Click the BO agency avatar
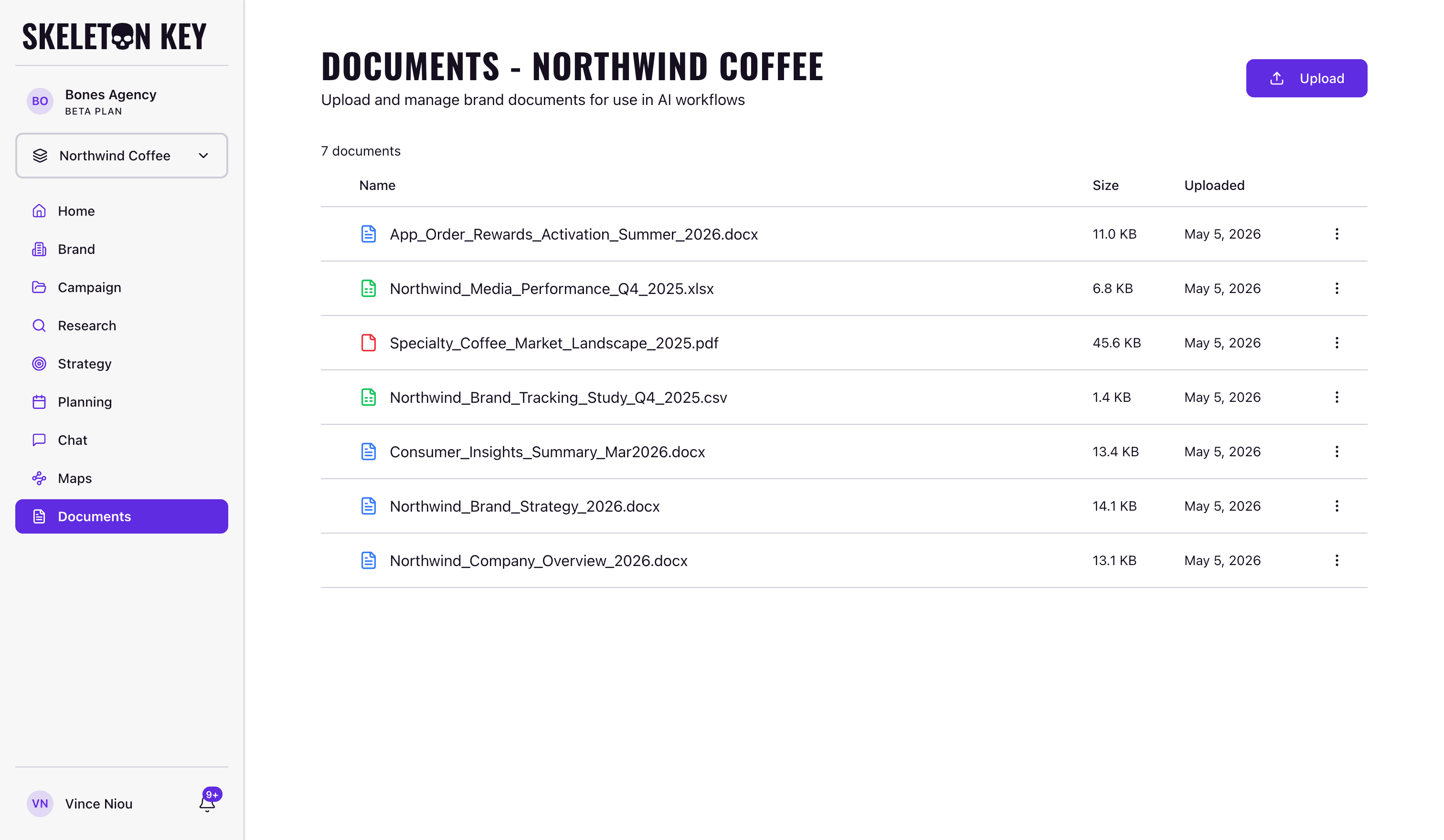1444x840 pixels. pos(40,101)
